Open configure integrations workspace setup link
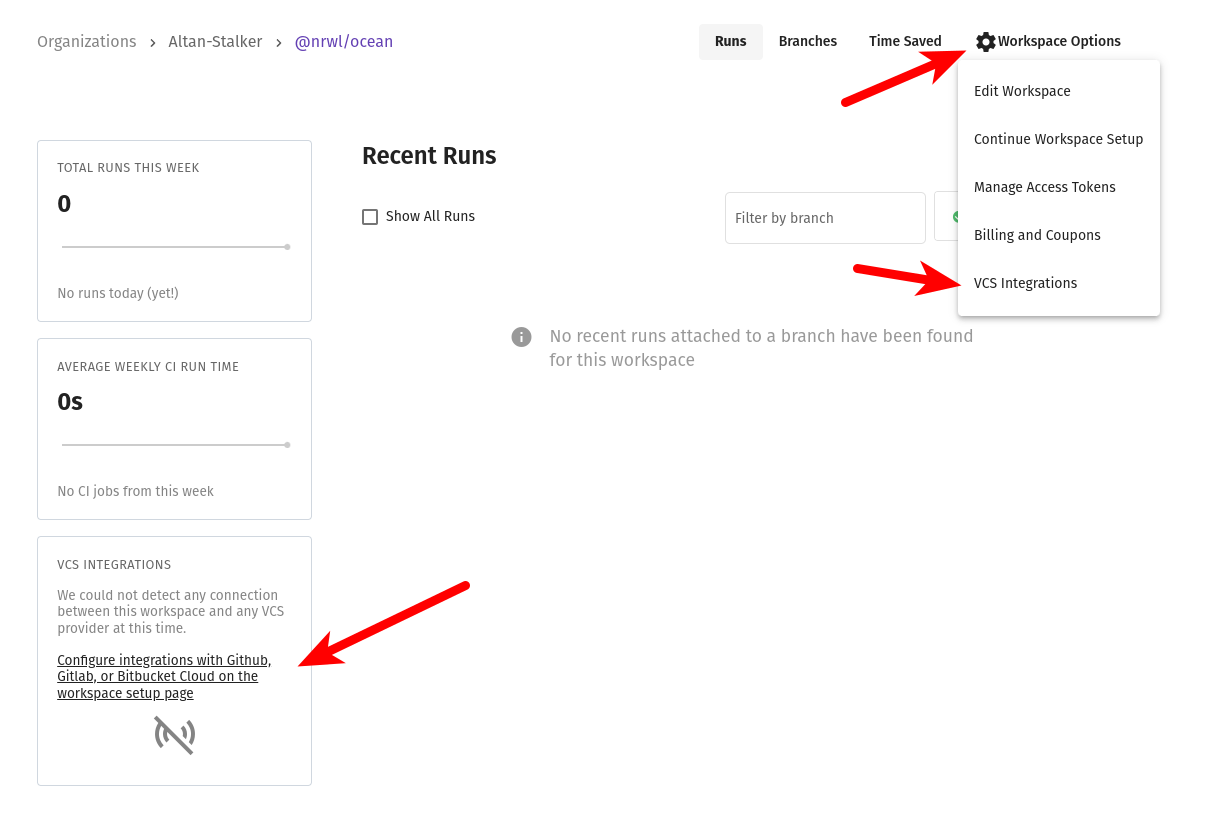This screenshot has width=1210, height=826. (x=163, y=676)
